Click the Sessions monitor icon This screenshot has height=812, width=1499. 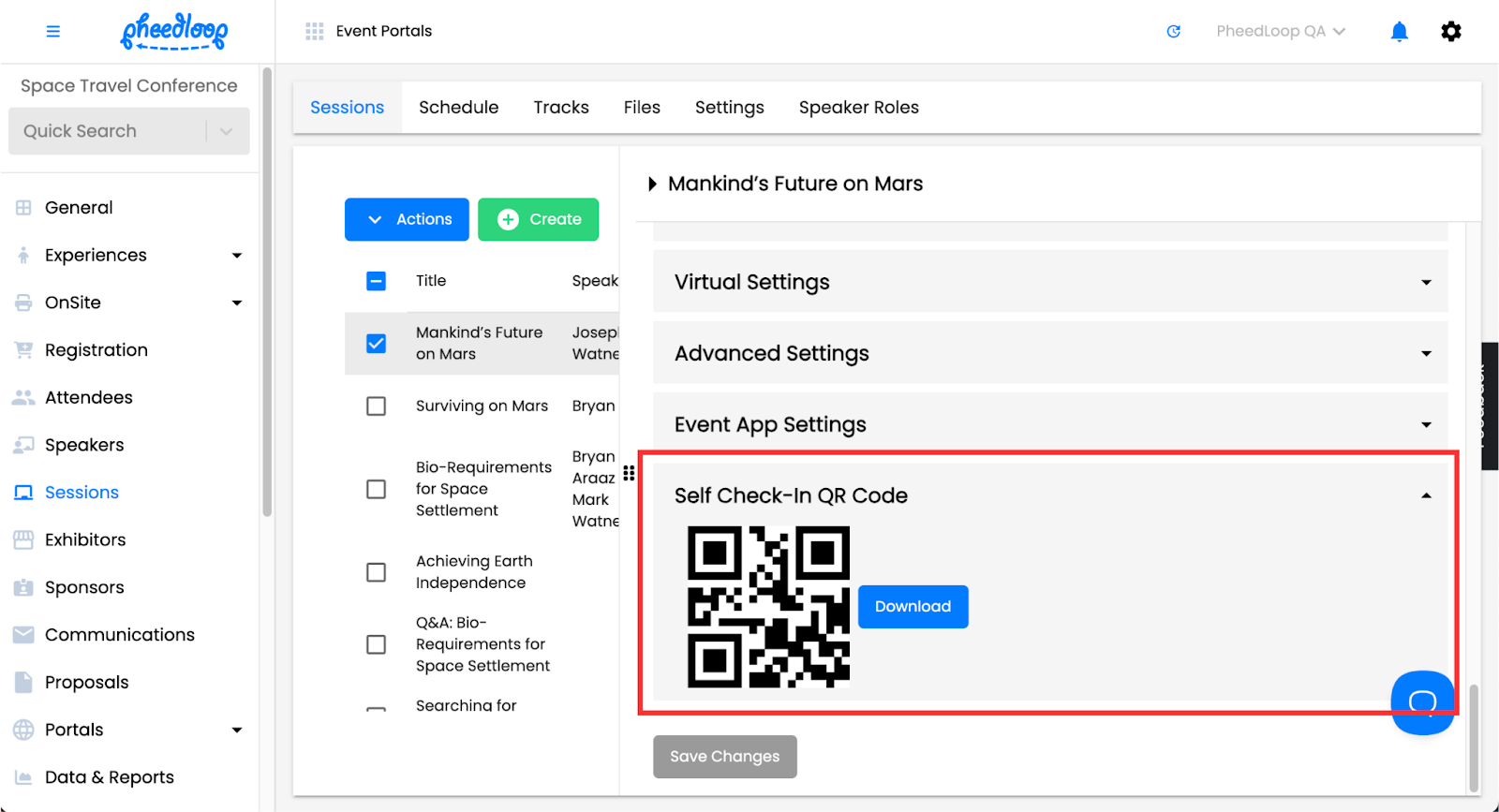pos(23,493)
